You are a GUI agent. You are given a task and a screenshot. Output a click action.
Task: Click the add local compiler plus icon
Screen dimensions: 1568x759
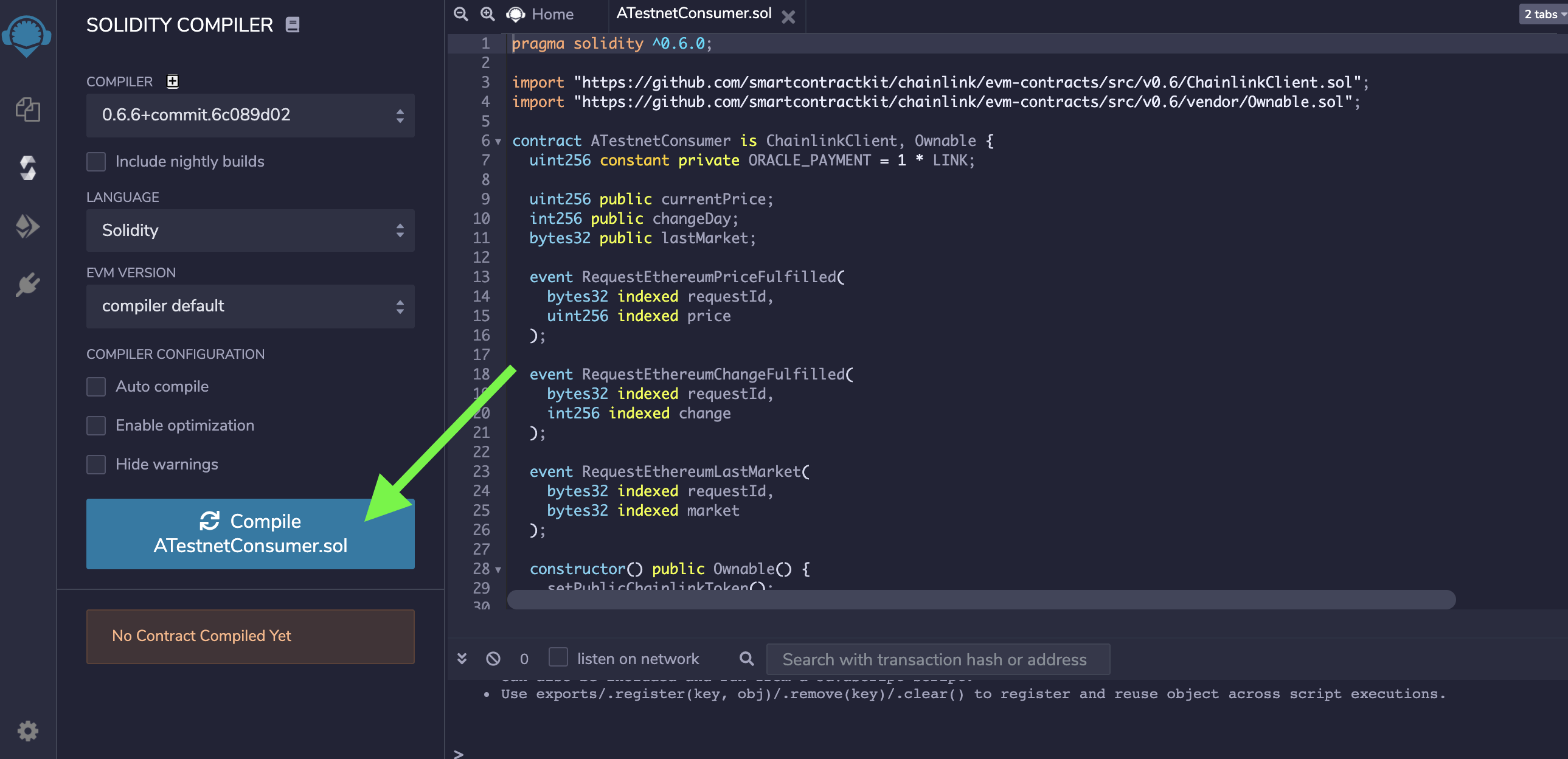(173, 81)
